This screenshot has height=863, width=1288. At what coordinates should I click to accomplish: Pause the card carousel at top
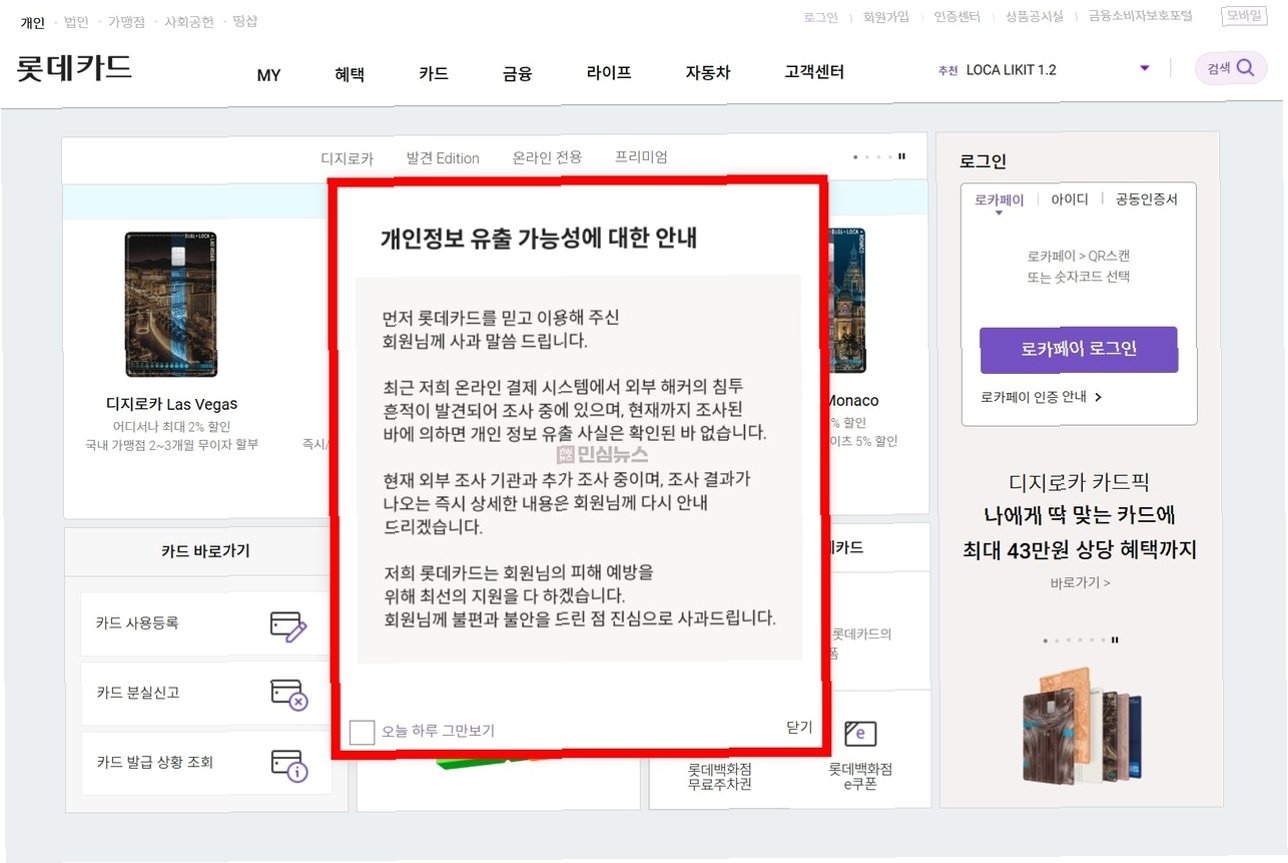coord(902,157)
